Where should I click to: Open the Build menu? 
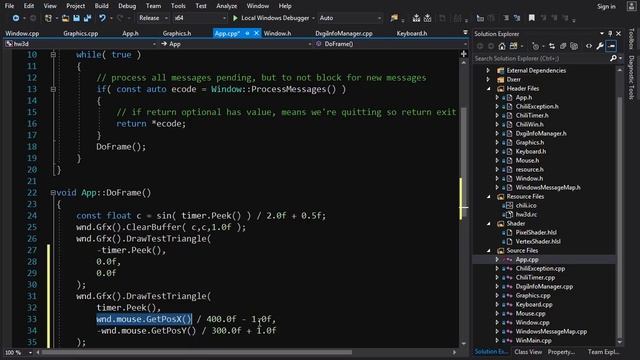click(x=101, y=6)
